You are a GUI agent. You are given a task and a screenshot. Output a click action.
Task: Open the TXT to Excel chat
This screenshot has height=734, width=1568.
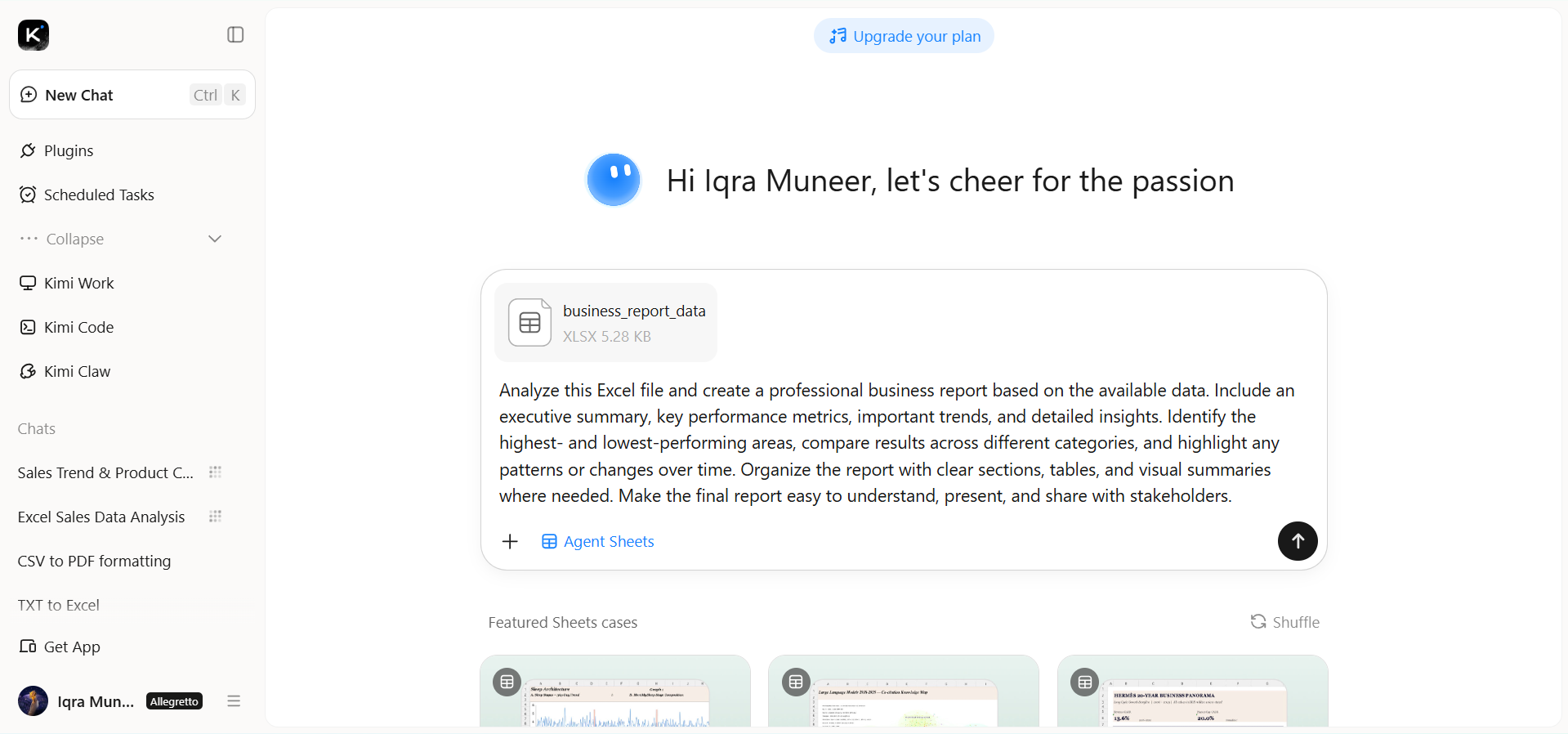(x=58, y=605)
